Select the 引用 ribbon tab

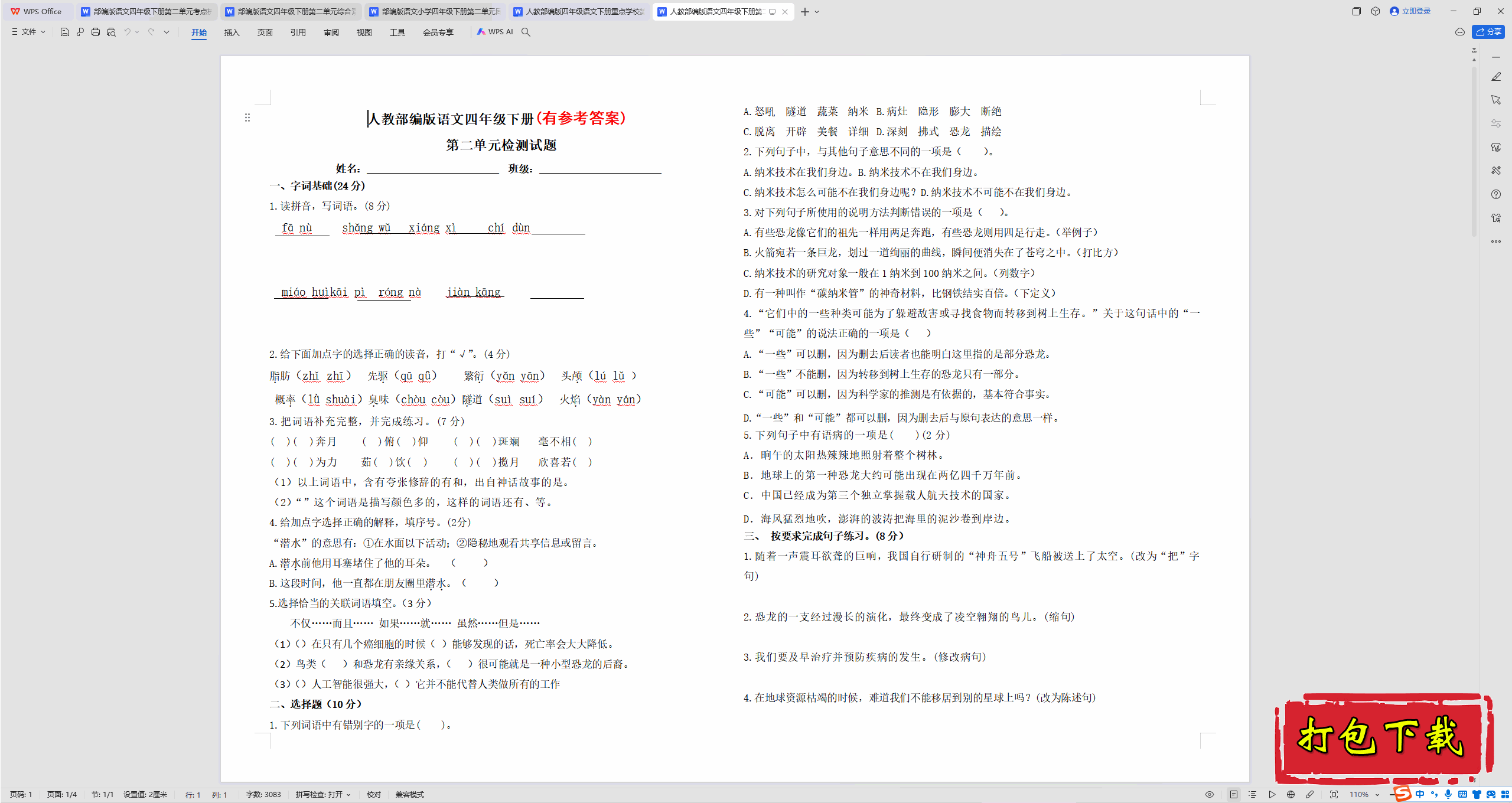click(298, 32)
